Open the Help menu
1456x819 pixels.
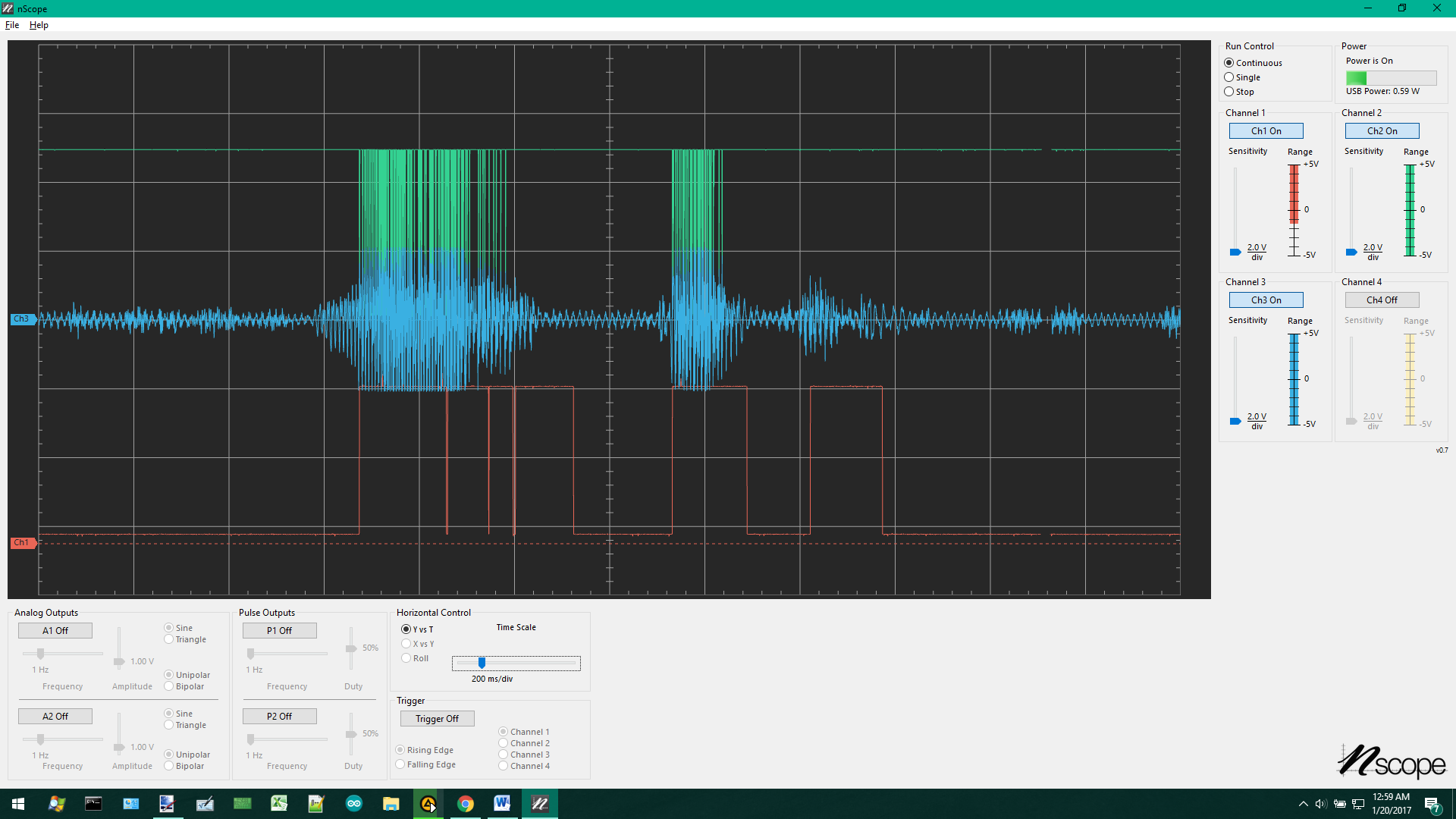tap(38, 24)
